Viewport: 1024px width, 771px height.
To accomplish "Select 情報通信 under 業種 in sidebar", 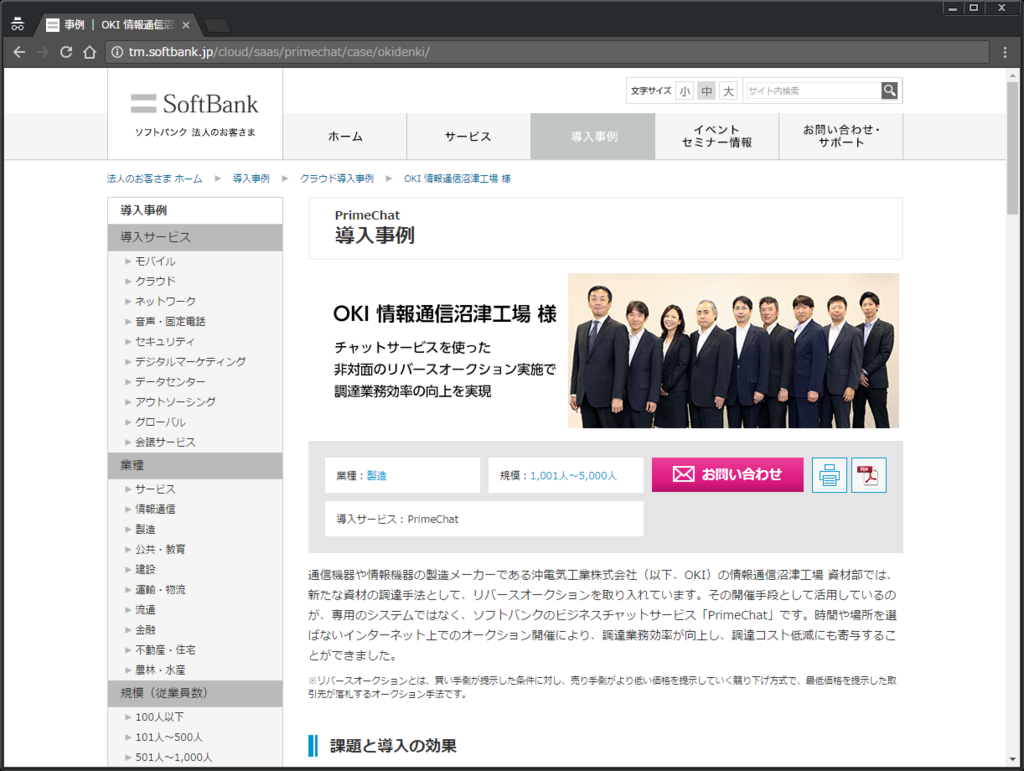I will tap(155, 509).
